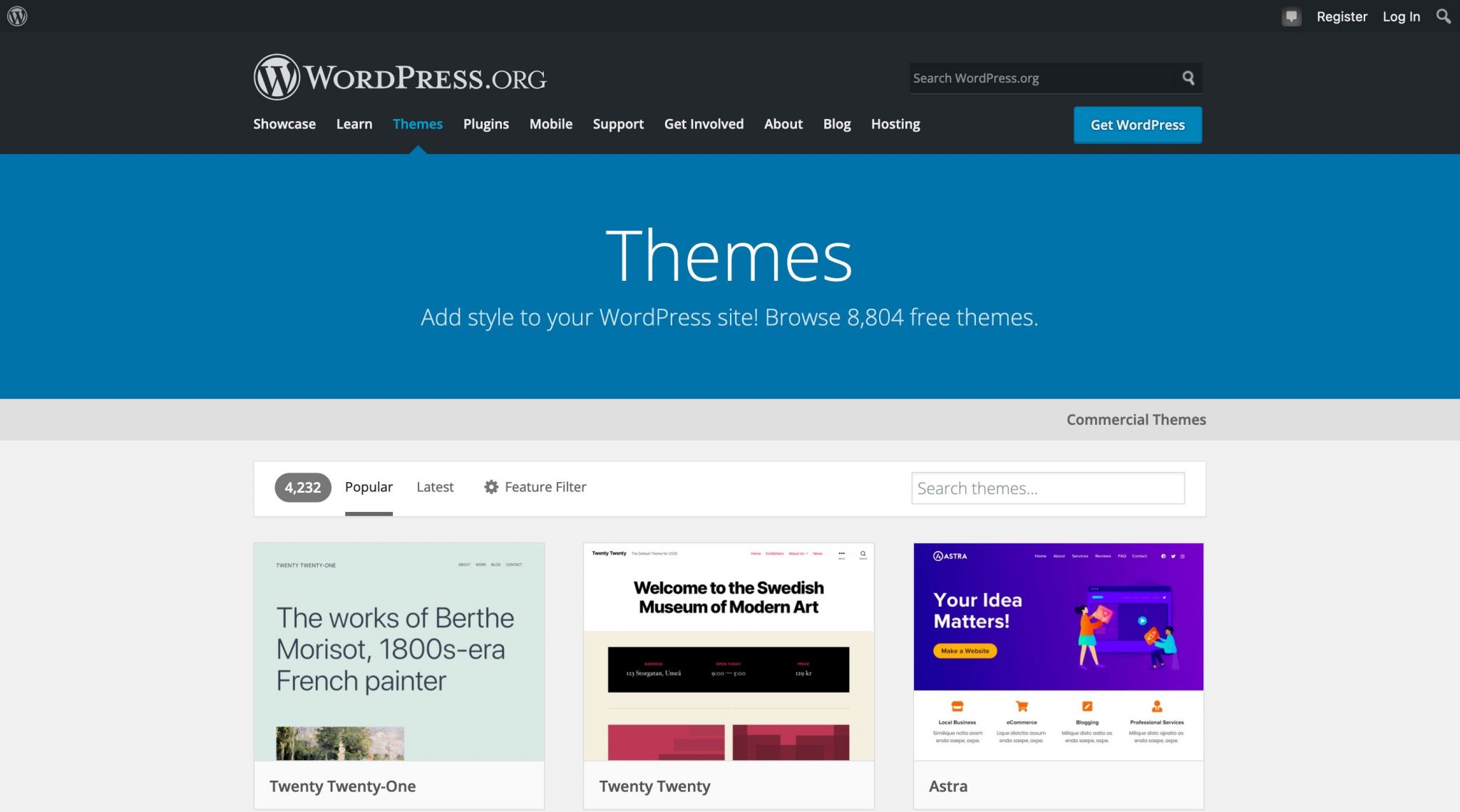1460x812 pixels.
Task: Open the Twenty Twenty-One theme preview thumbnail
Action: point(399,652)
